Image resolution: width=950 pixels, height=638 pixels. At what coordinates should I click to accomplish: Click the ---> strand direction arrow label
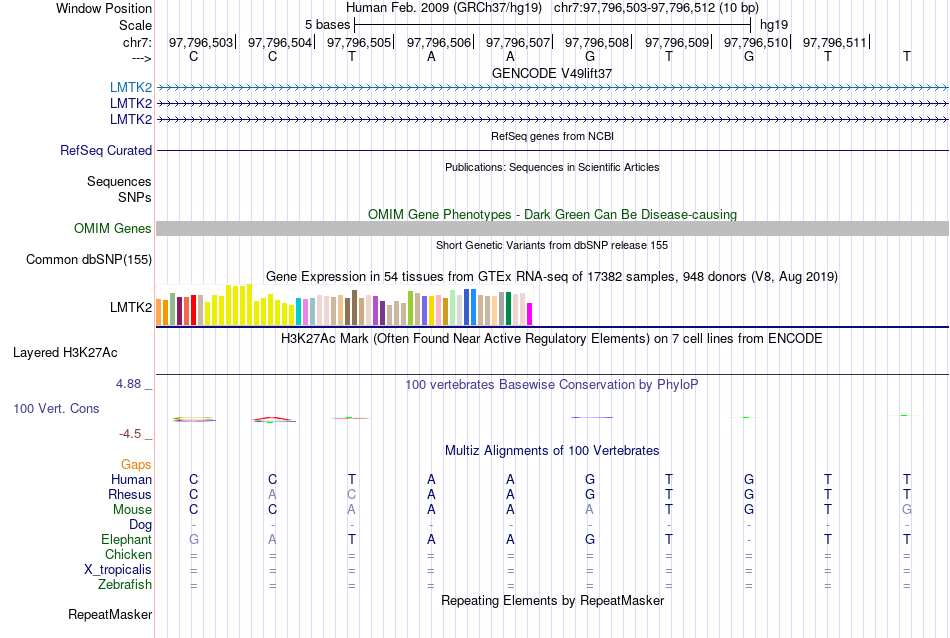pyautogui.click(x=142, y=58)
